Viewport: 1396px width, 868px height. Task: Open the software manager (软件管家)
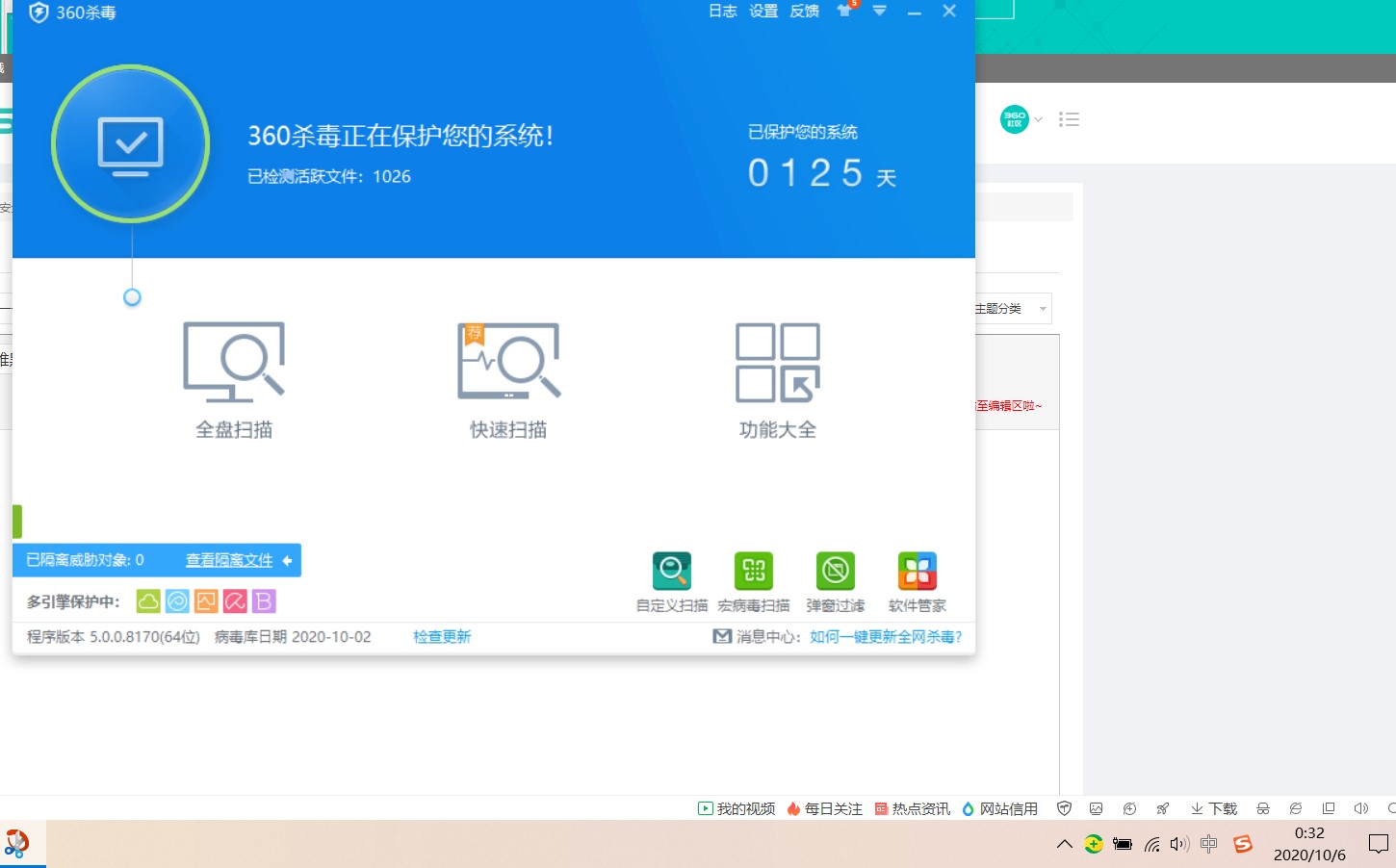click(918, 581)
